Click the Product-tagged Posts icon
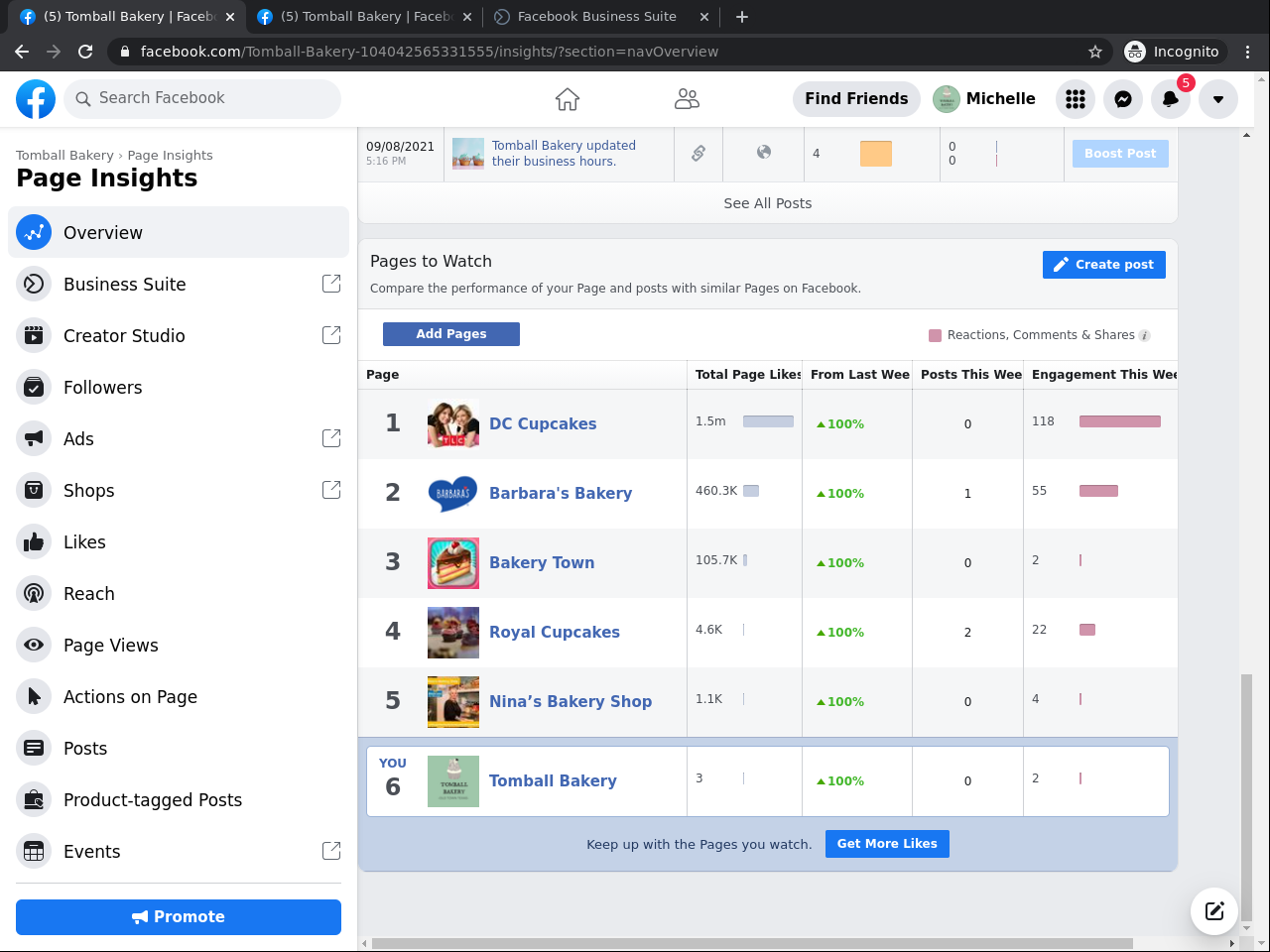The width and height of the screenshot is (1270, 952). point(34,799)
